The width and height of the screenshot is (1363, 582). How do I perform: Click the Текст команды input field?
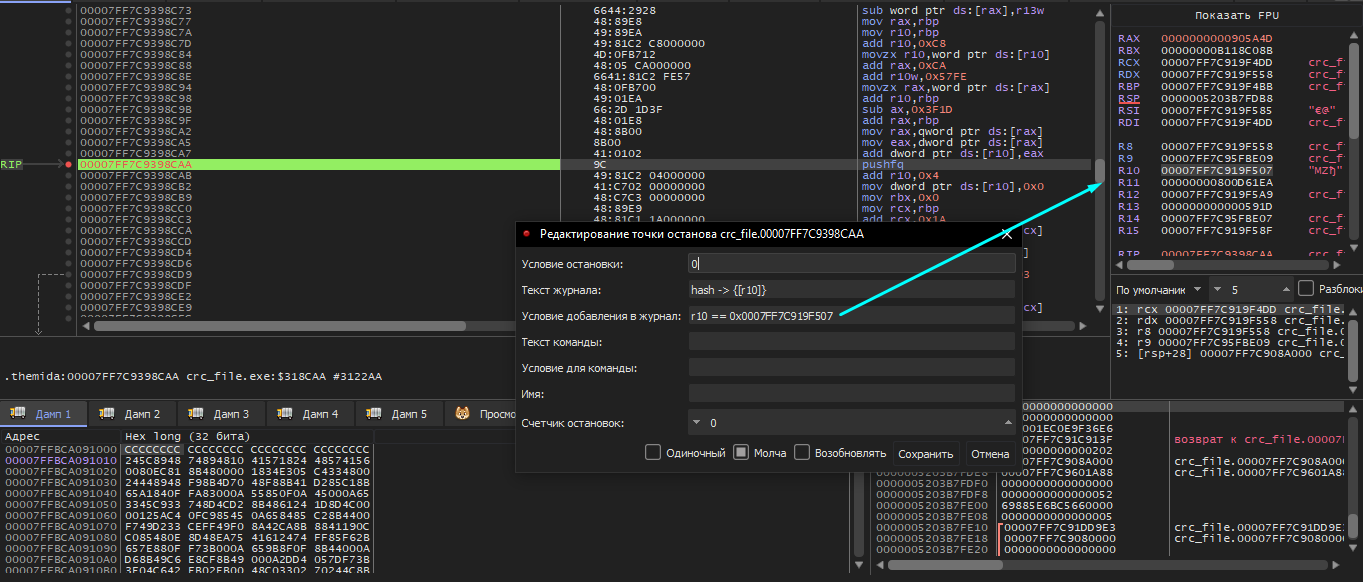tap(852, 342)
